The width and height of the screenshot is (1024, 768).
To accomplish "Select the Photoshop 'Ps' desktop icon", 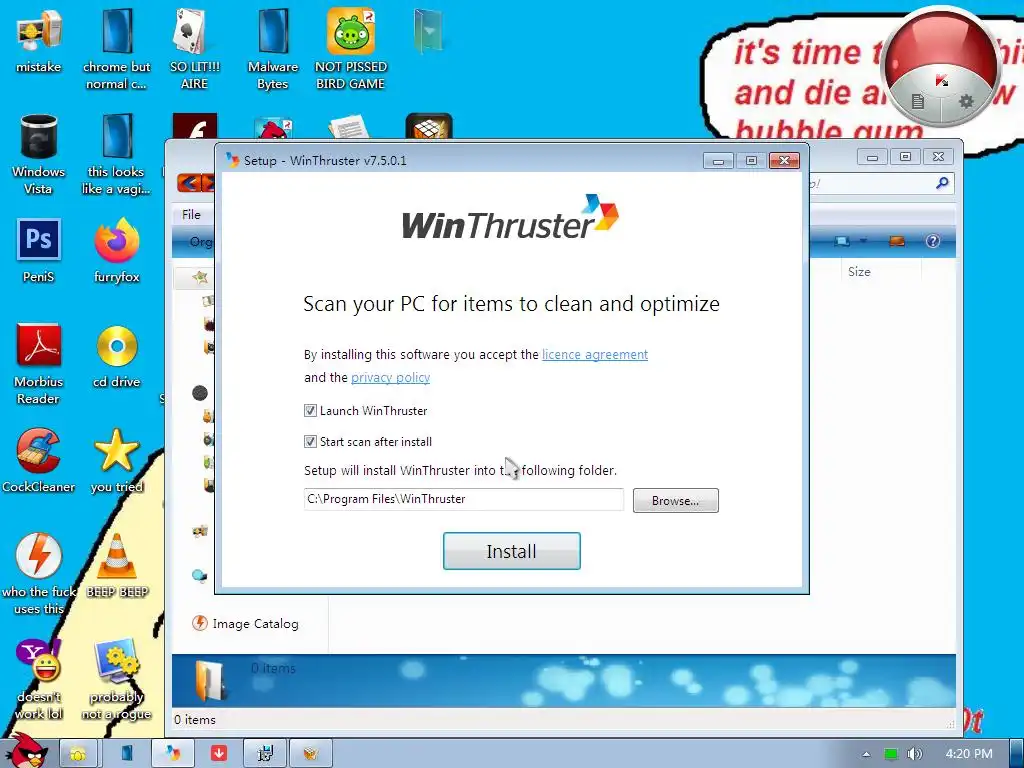I will 39,251.
